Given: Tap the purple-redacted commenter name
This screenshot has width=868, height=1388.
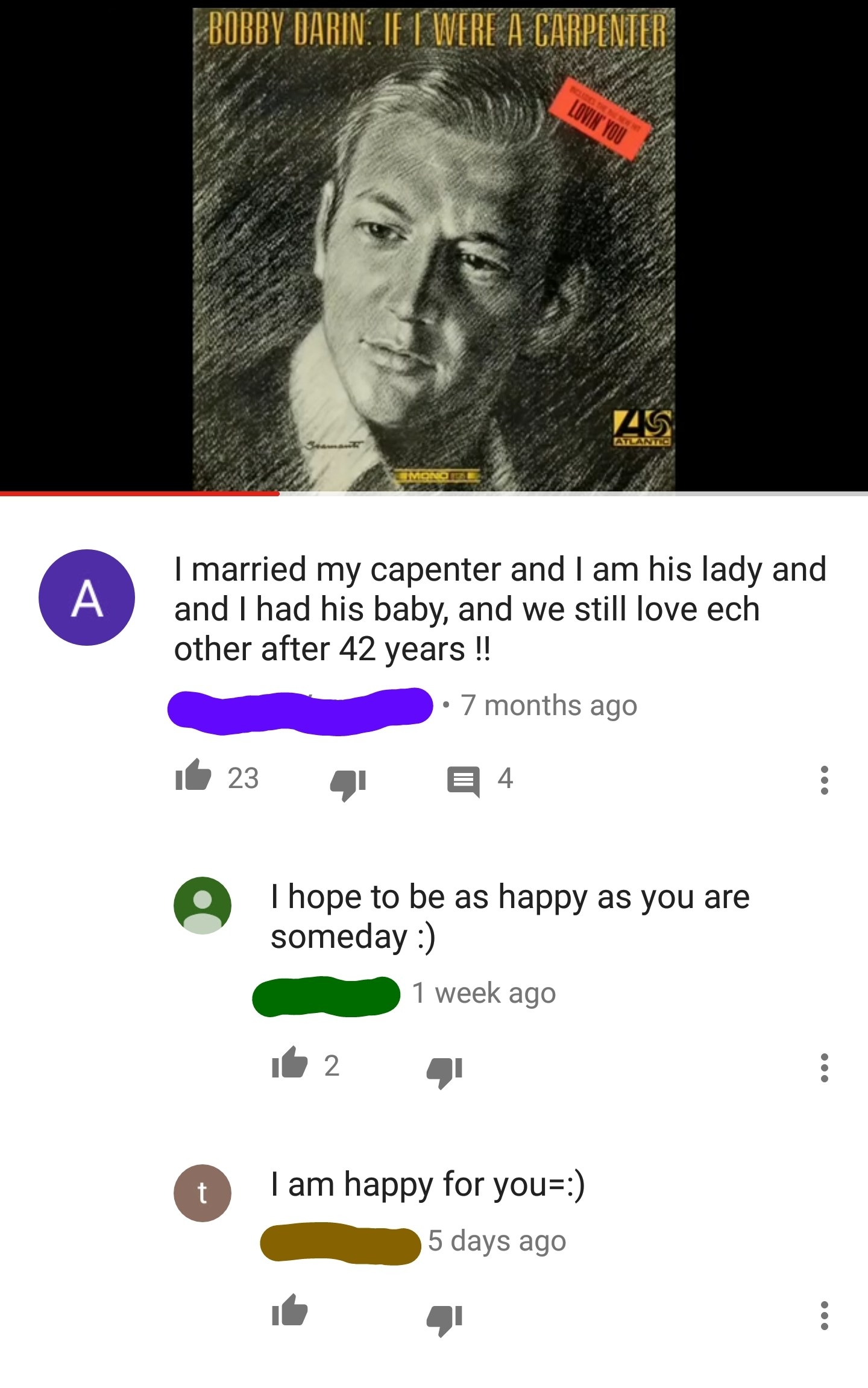Looking at the screenshot, I should tap(300, 710).
